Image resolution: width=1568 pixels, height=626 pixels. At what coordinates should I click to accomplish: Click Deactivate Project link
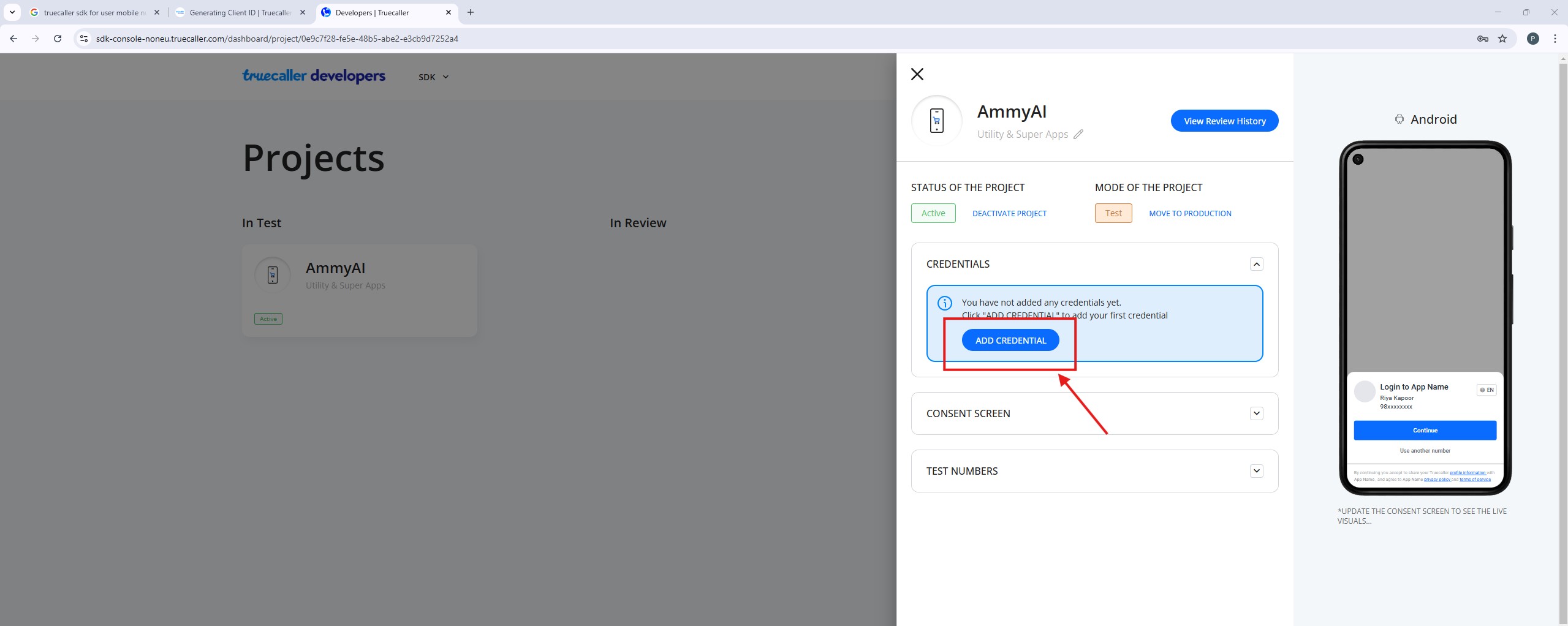pyautogui.click(x=1009, y=214)
